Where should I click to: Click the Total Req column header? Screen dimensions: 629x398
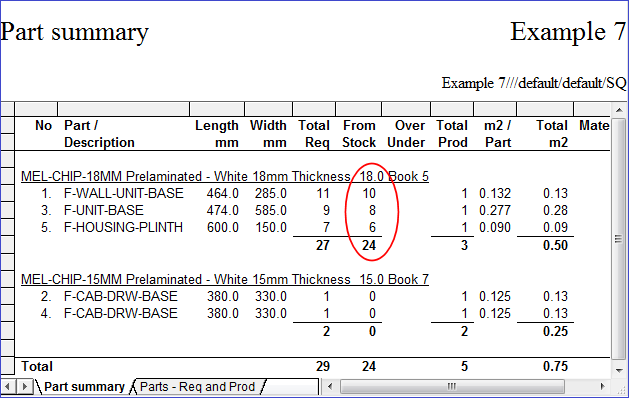coord(314,134)
